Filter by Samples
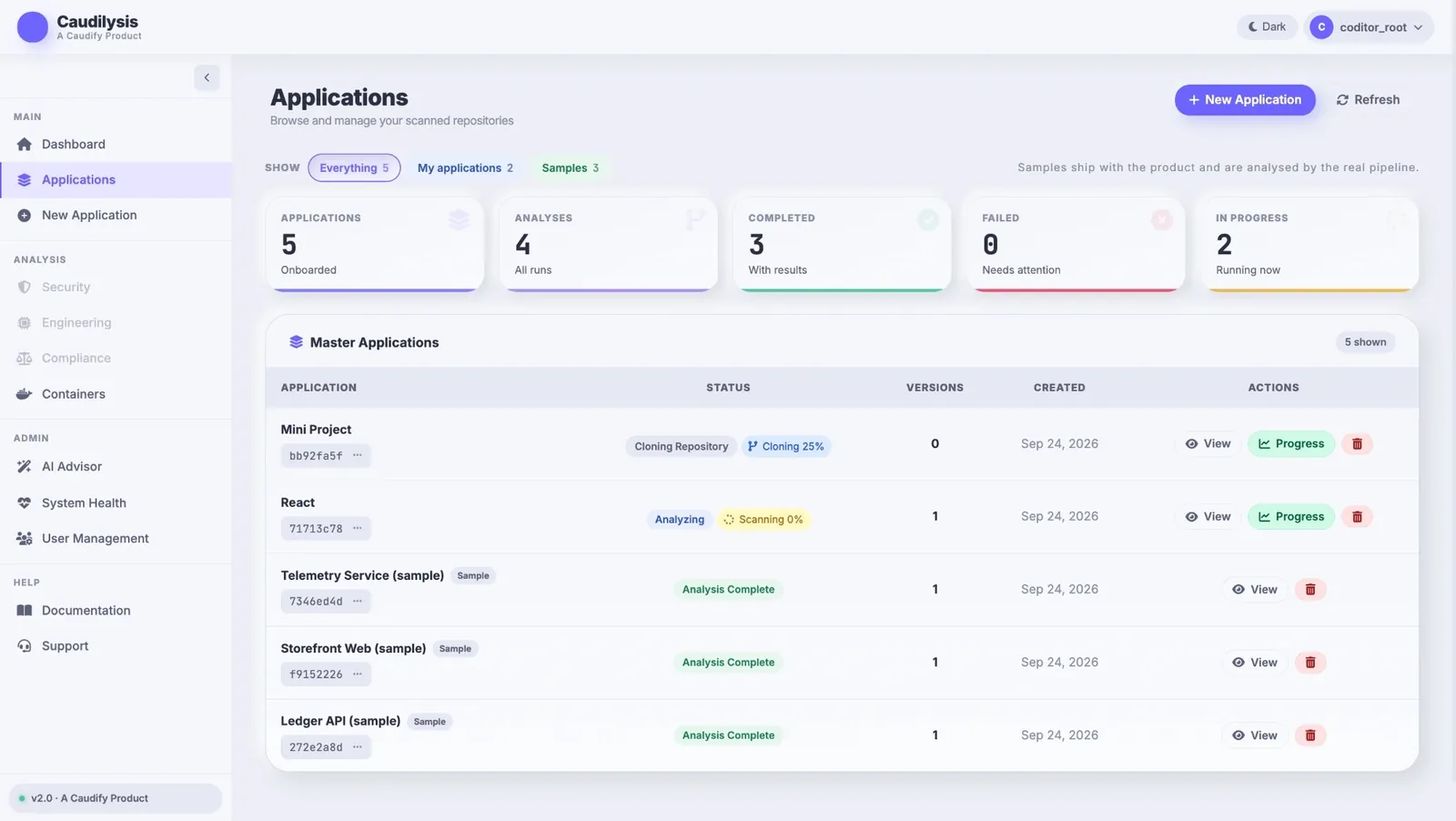The height and width of the screenshot is (821, 1456). pyautogui.click(x=571, y=167)
